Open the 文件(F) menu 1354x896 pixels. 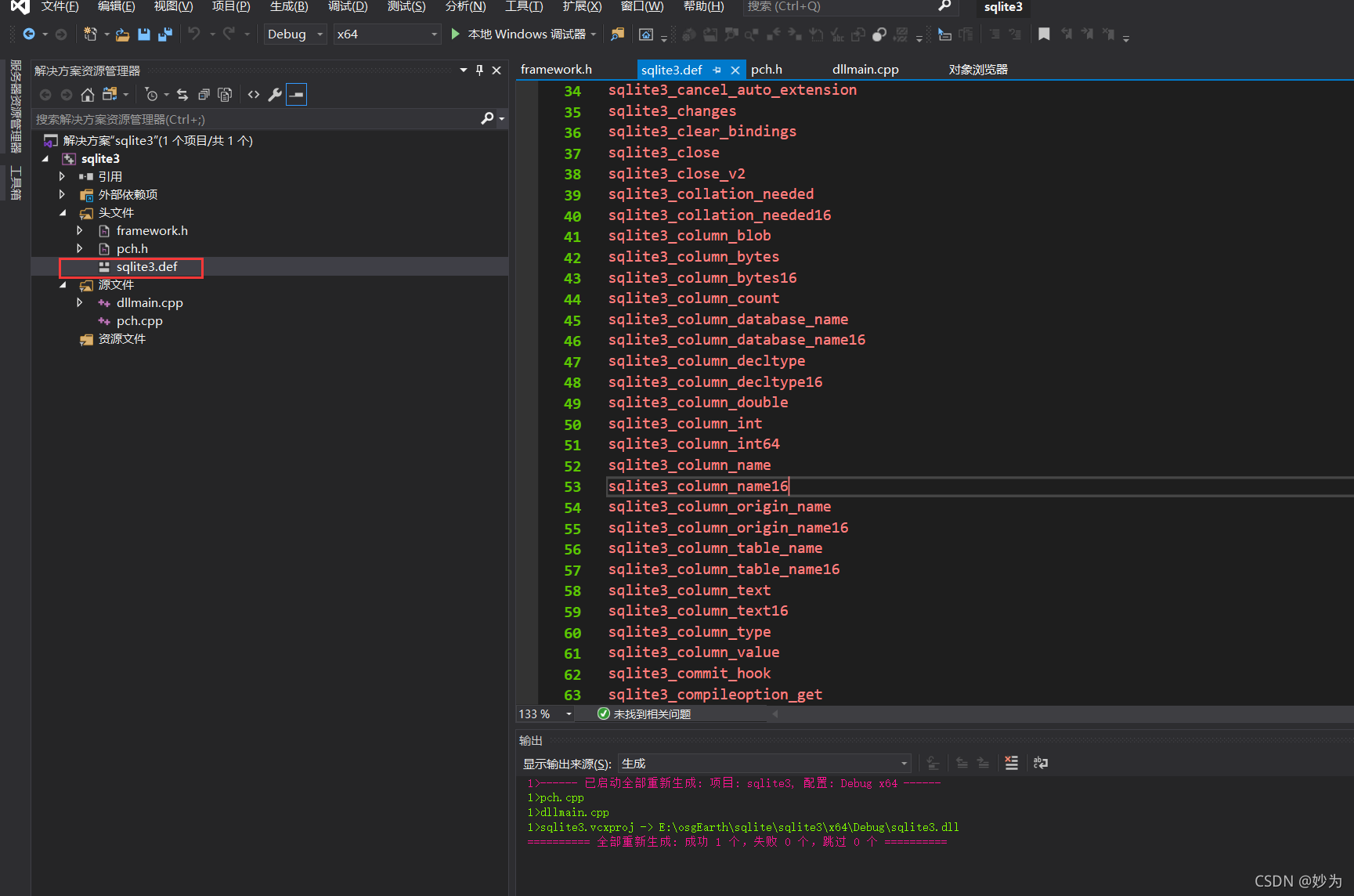[x=60, y=6]
